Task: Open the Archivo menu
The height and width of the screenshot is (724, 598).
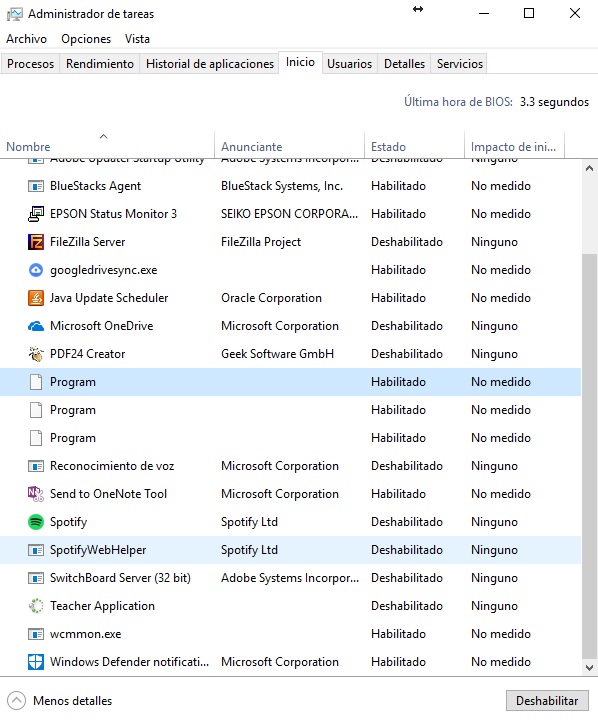Action: pos(26,39)
